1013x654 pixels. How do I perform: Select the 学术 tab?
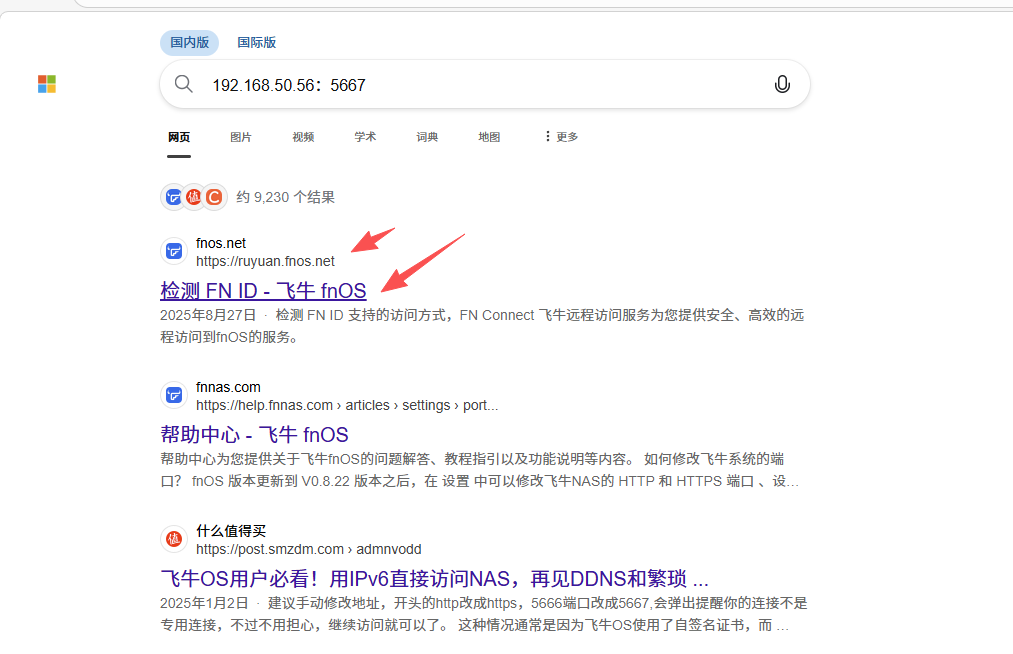pos(365,137)
